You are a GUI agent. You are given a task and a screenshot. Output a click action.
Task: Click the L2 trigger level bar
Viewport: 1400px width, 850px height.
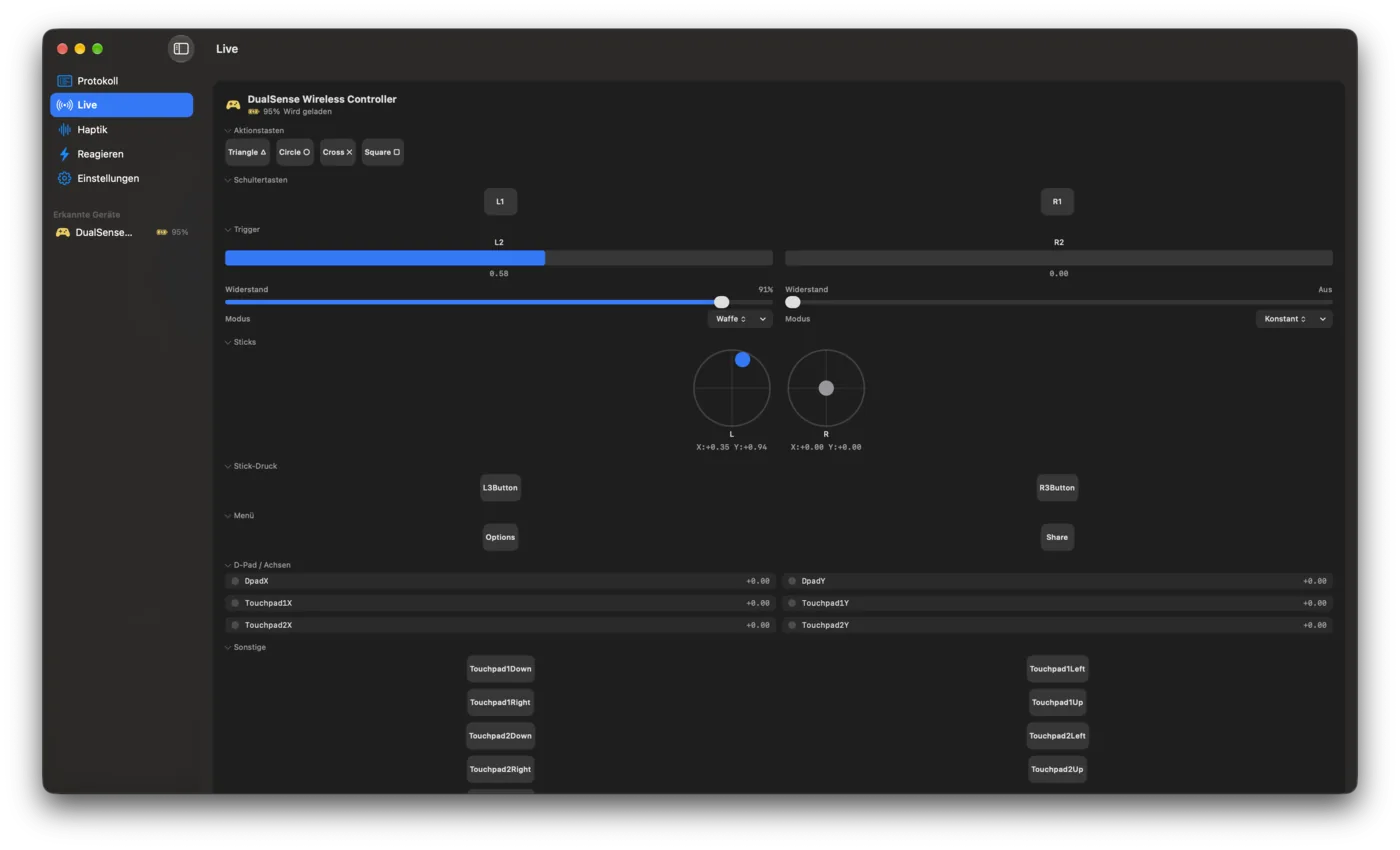pyautogui.click(x=499, y=258)
